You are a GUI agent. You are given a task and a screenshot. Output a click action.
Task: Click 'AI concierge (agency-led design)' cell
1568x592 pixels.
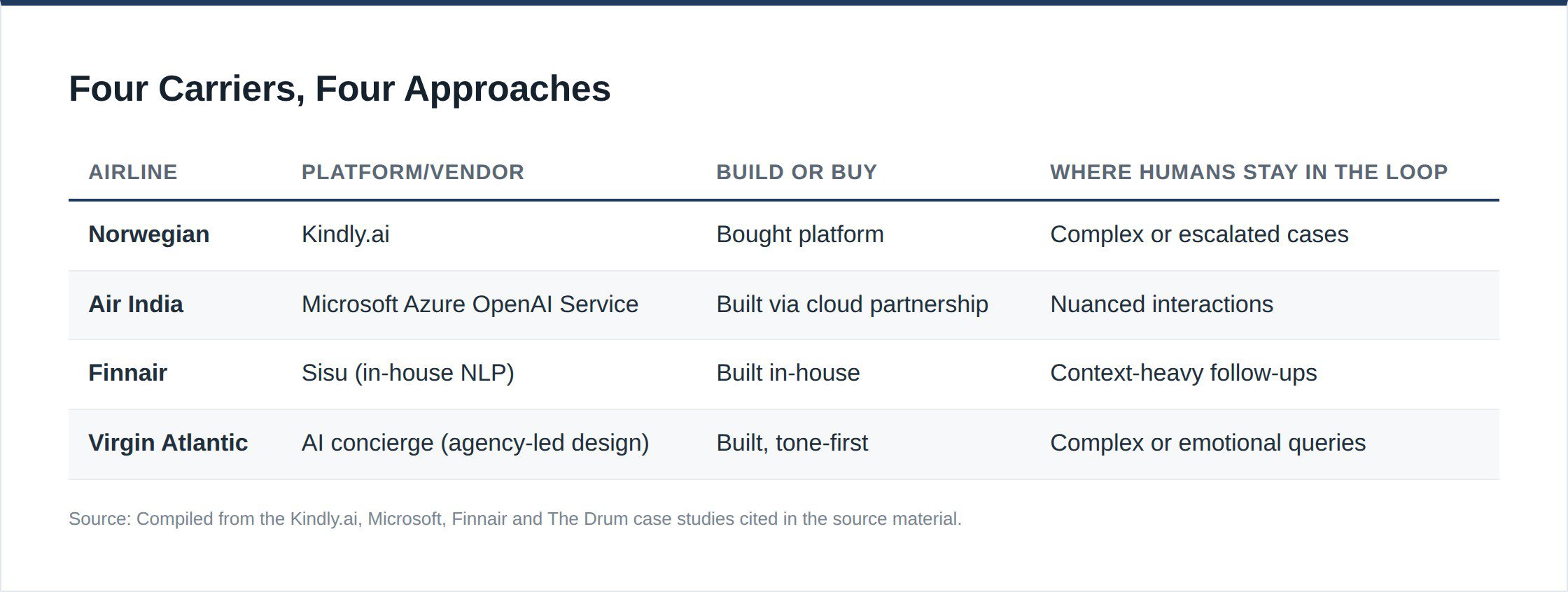[475, 443]
